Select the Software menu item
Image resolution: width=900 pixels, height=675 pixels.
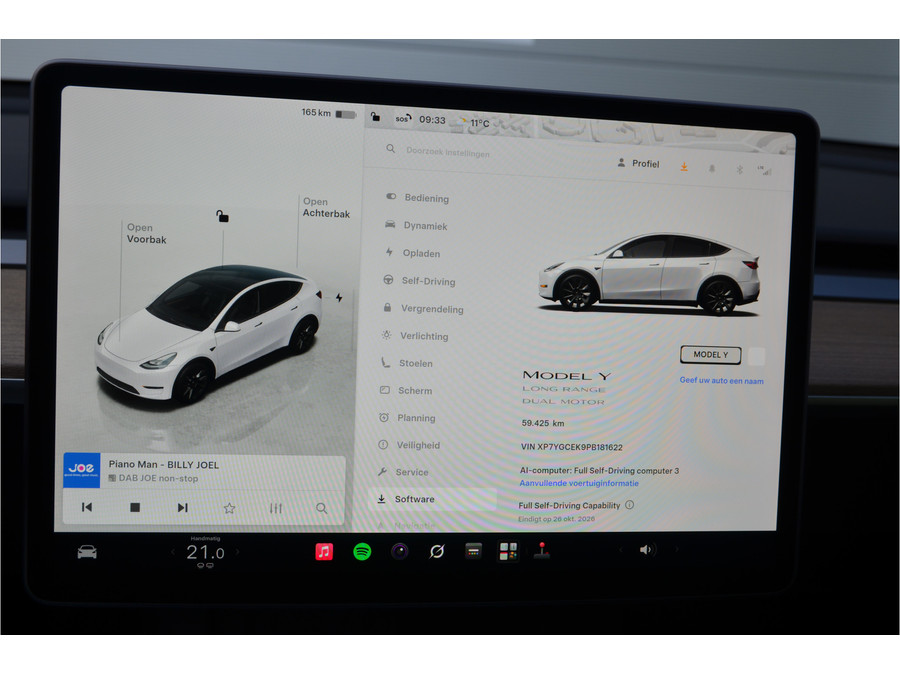433,499
